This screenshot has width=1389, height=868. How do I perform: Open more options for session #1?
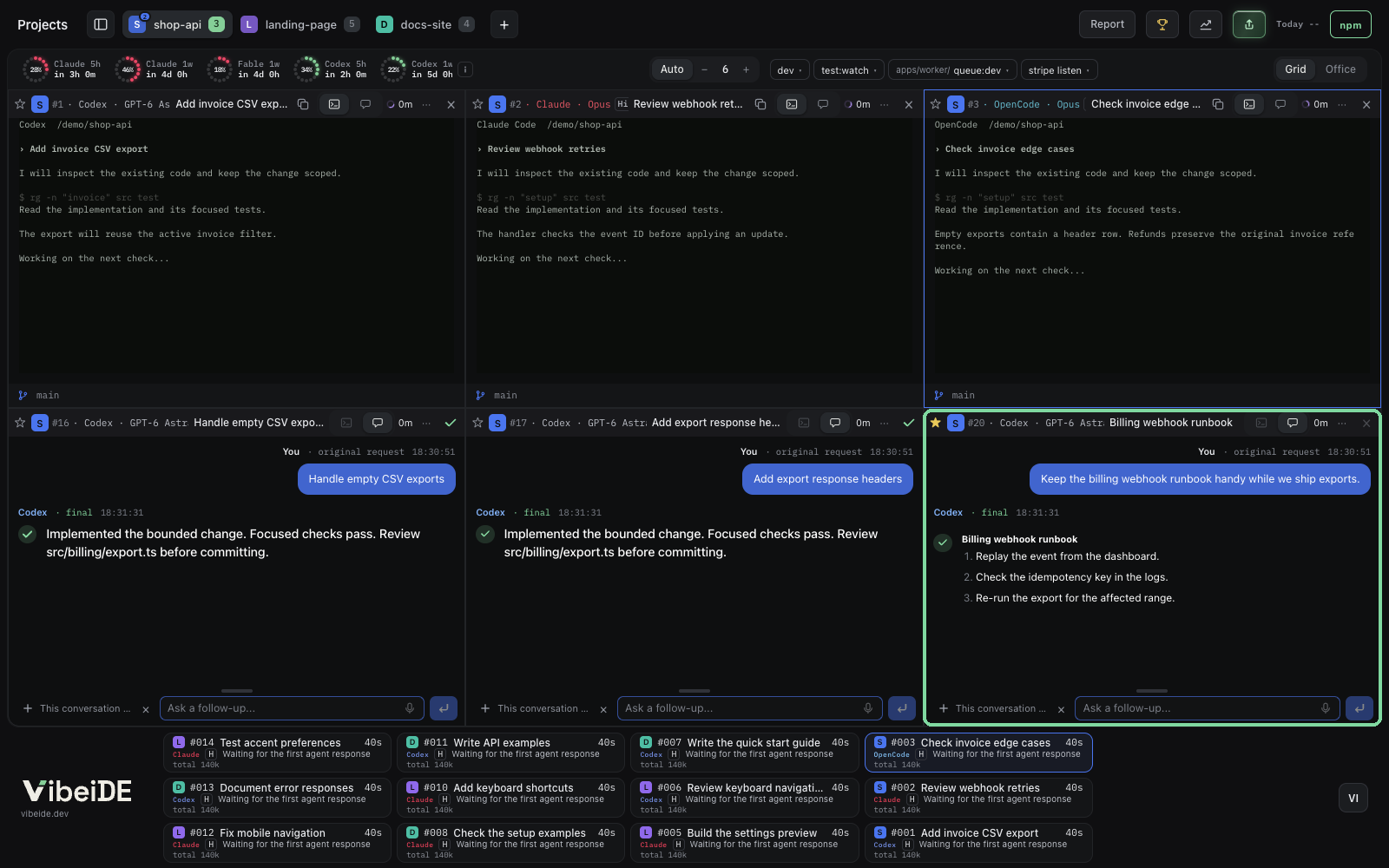coord(426,104)
